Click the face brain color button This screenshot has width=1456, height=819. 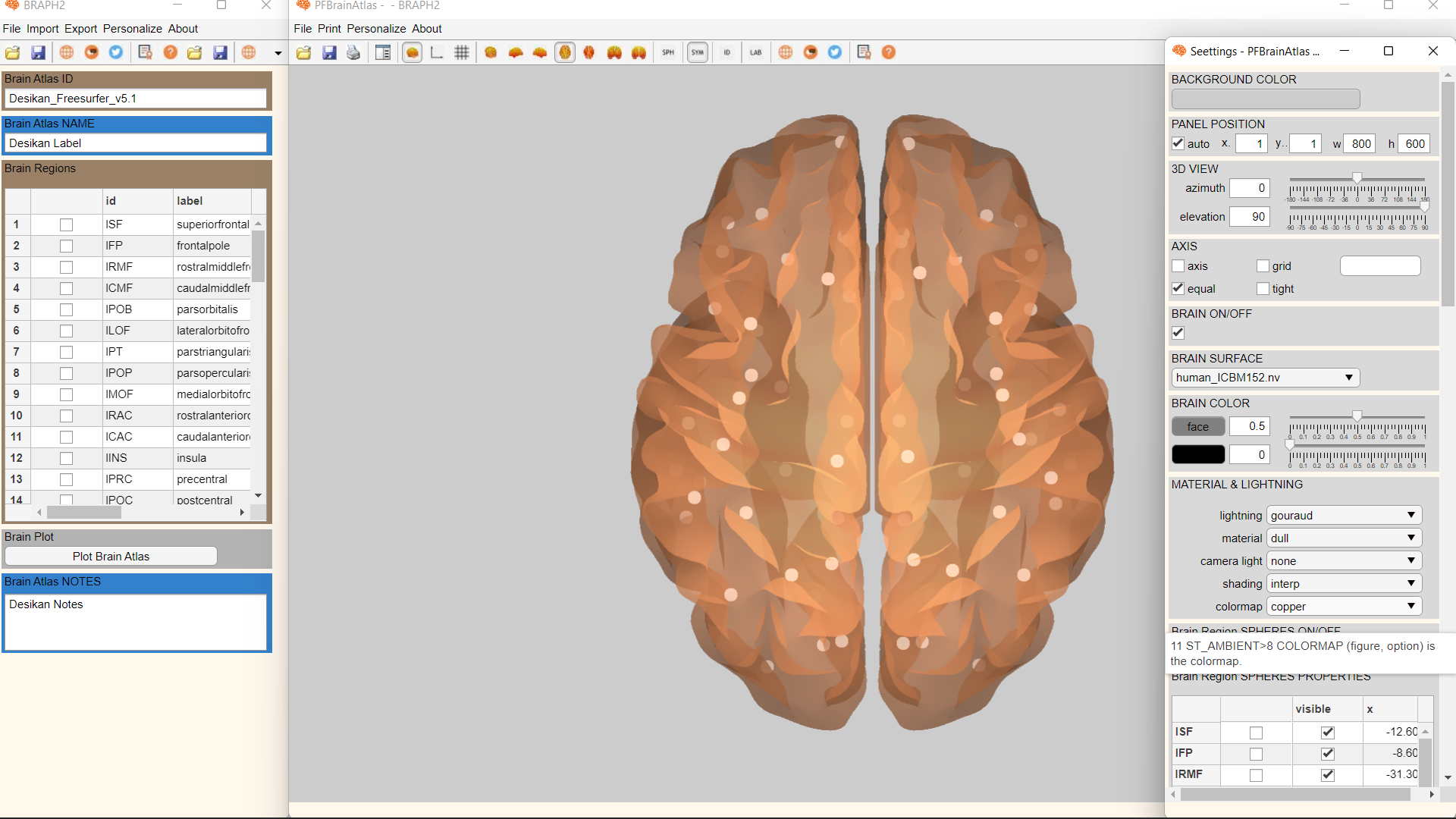pyautogui.click(x=1197, y=427)
